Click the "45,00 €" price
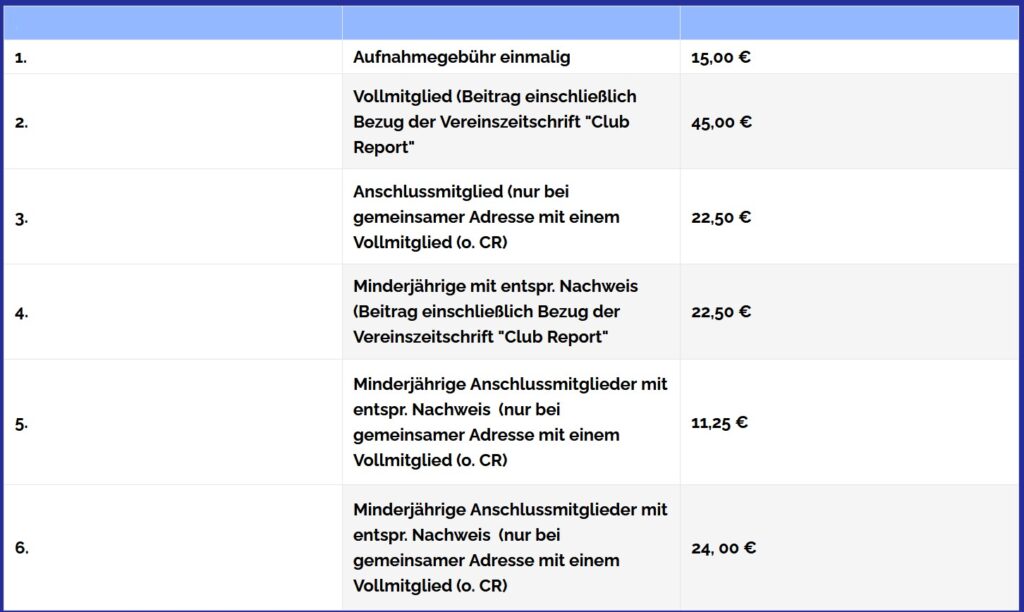 tap(720, 122)
